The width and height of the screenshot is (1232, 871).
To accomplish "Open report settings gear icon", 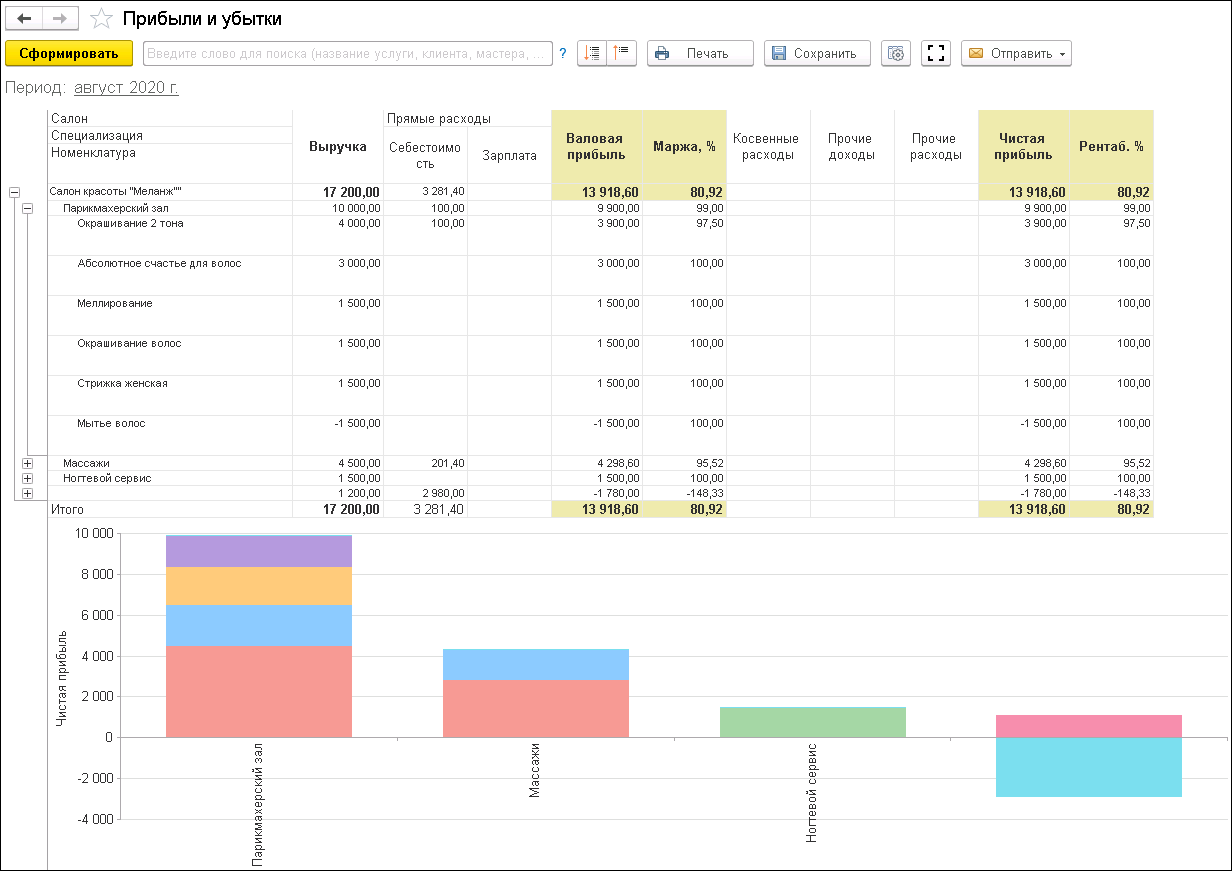I will click(896, 54).
